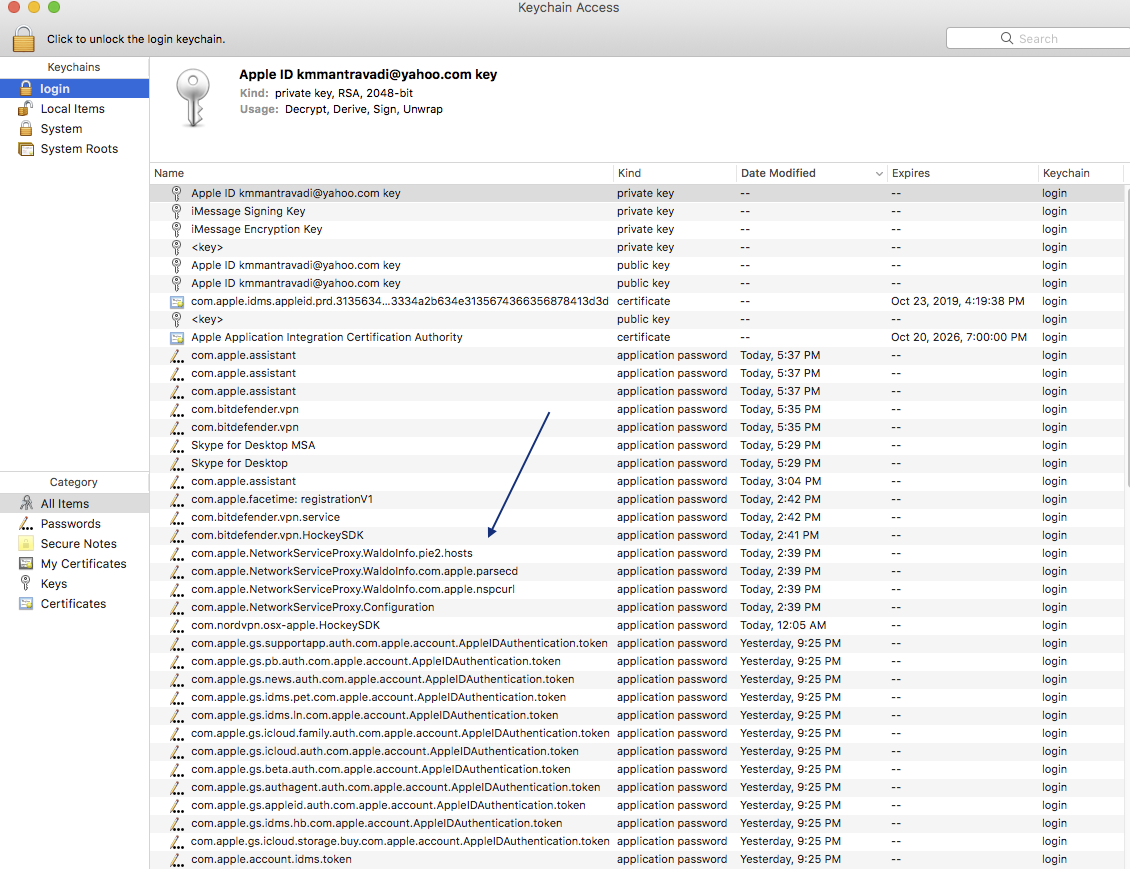Click the Secure Notes yellow note icon

(26, 543)
